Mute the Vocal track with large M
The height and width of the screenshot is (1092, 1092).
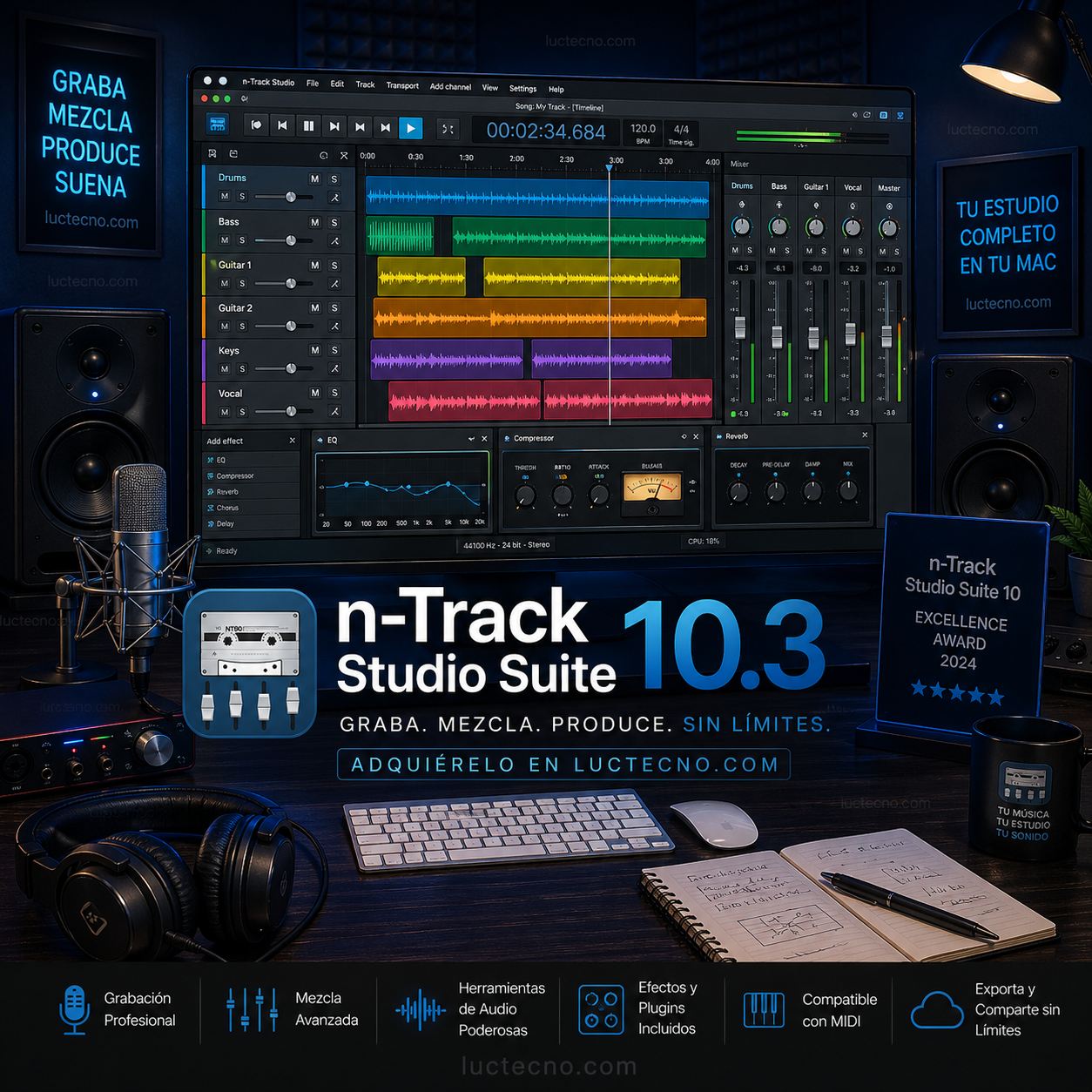(x=314, y=393)
